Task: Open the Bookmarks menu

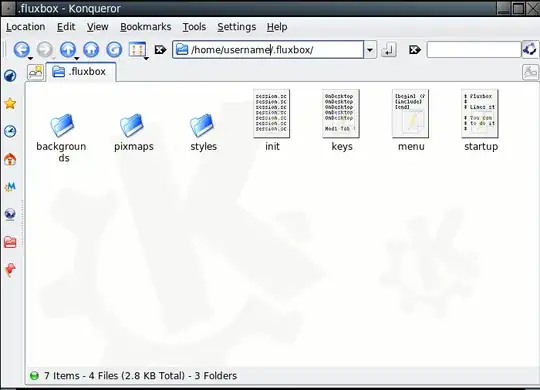Action: [146, 27]
